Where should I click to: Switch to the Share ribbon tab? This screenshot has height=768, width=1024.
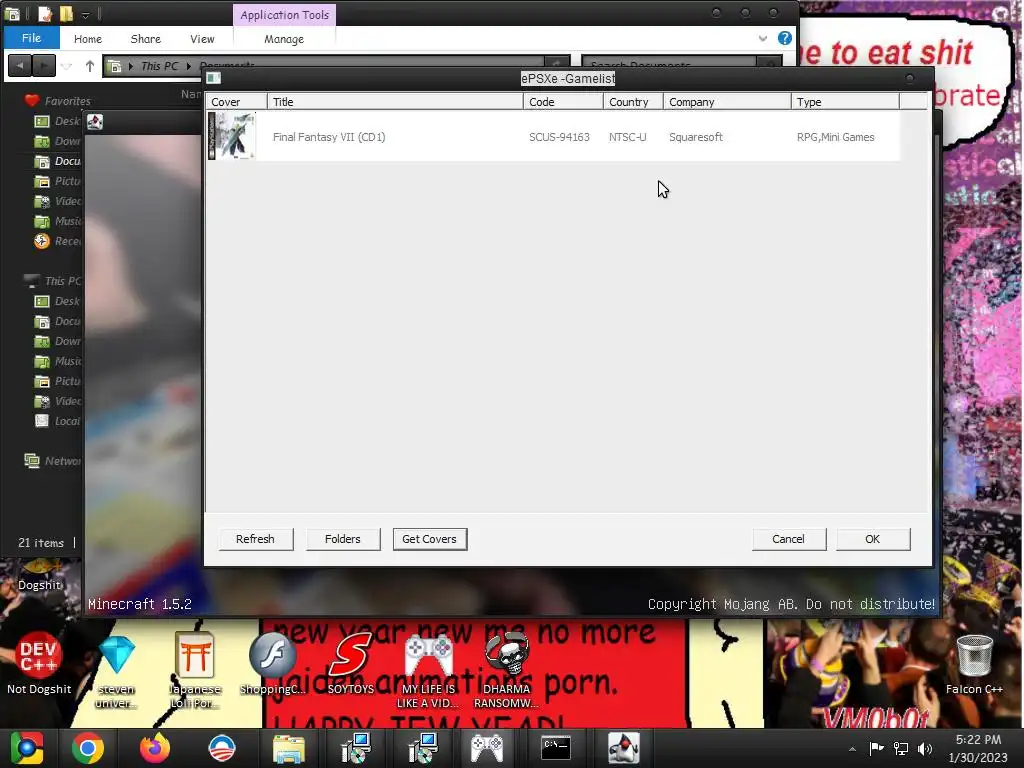pyautogui.click(x=146, y=39)
